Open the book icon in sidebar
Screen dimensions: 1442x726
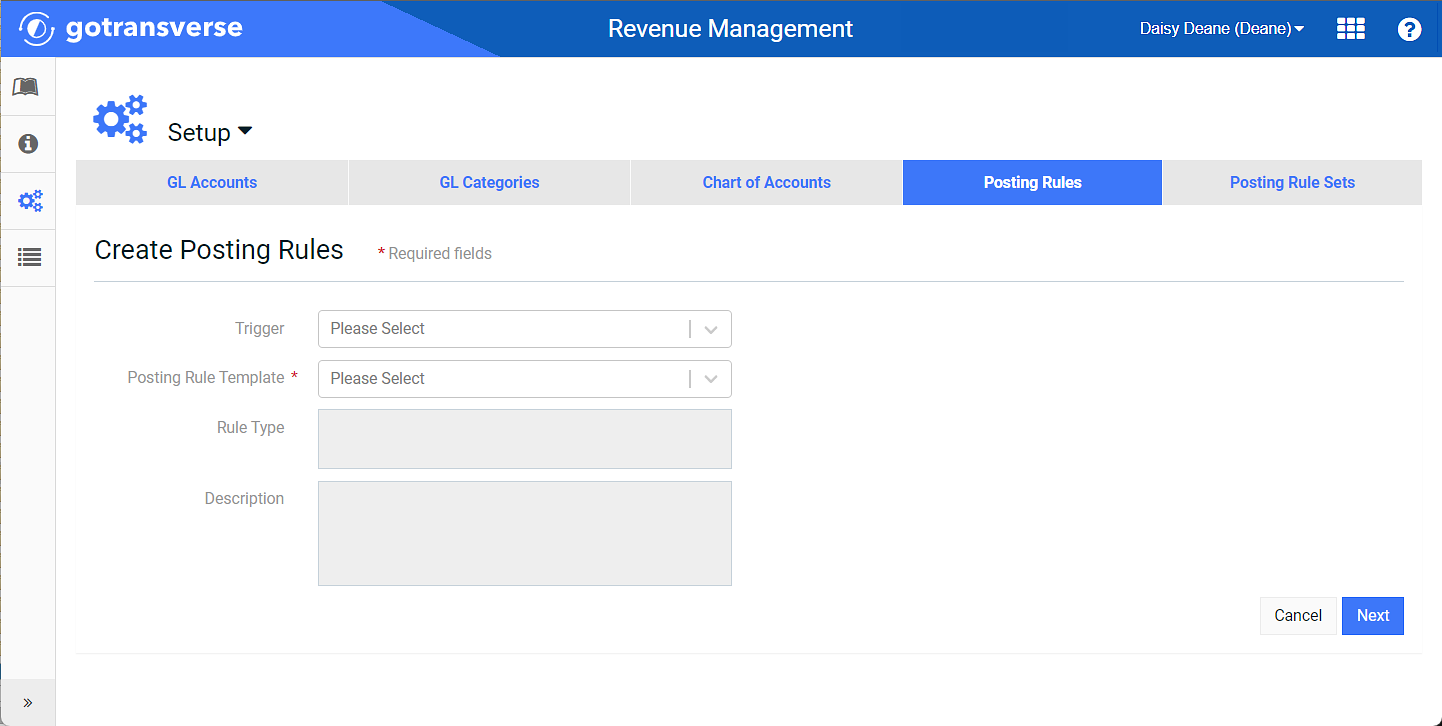coord(27,87)
